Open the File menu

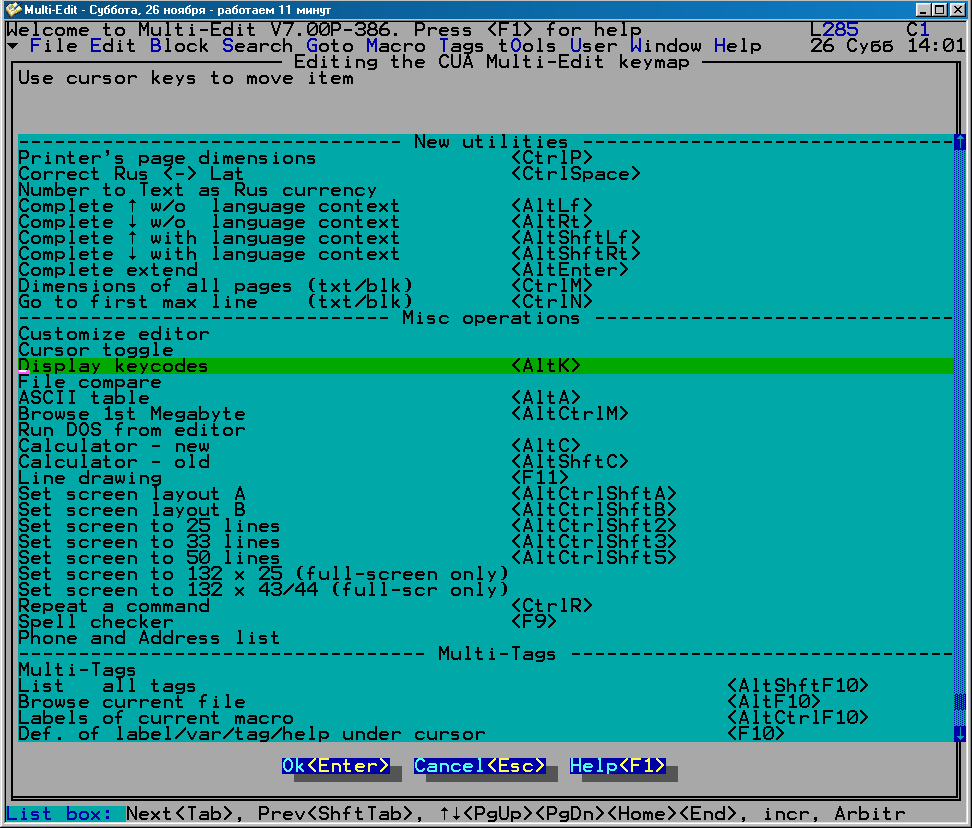click(54, 46)
